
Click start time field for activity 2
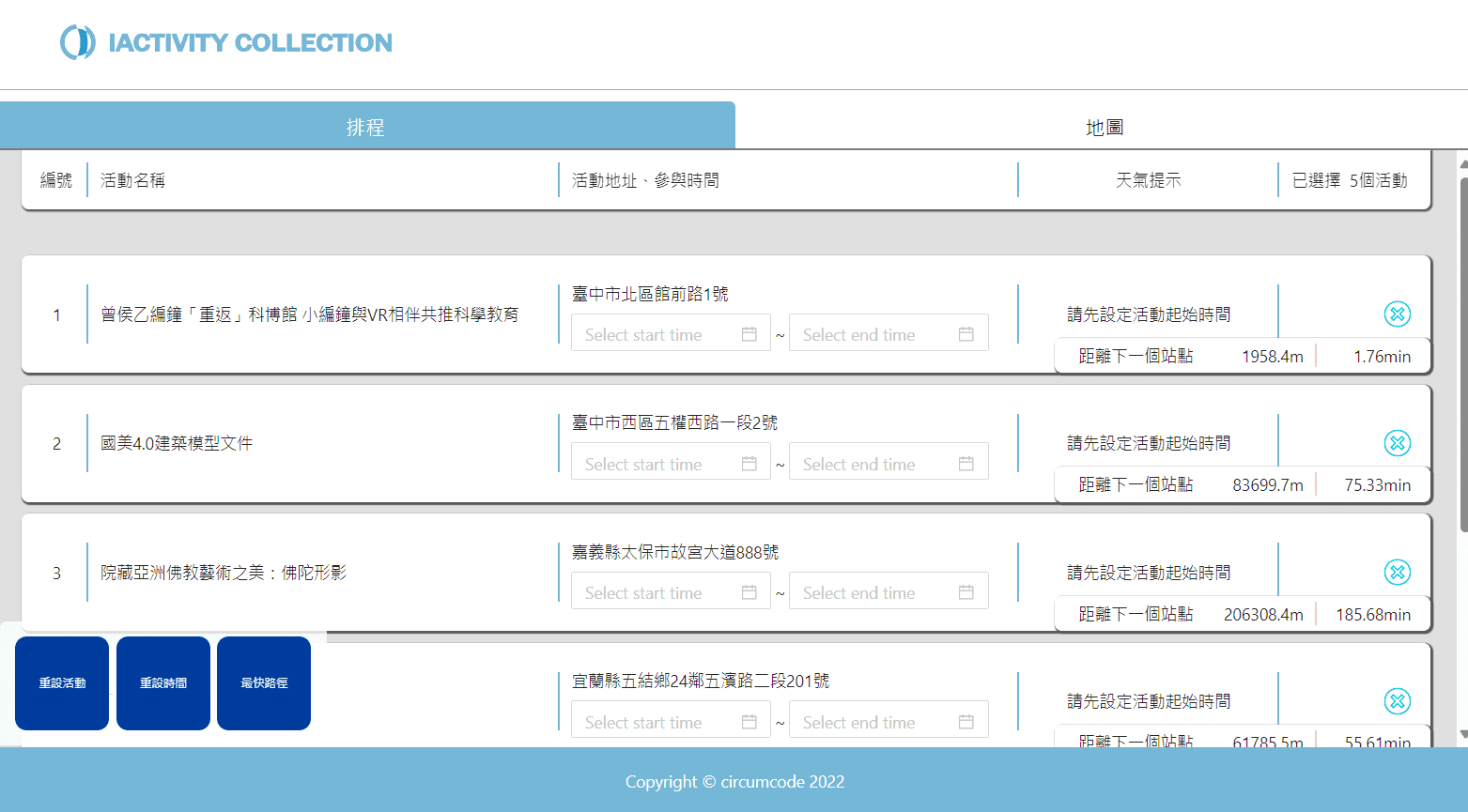click(x=657, y=464)
